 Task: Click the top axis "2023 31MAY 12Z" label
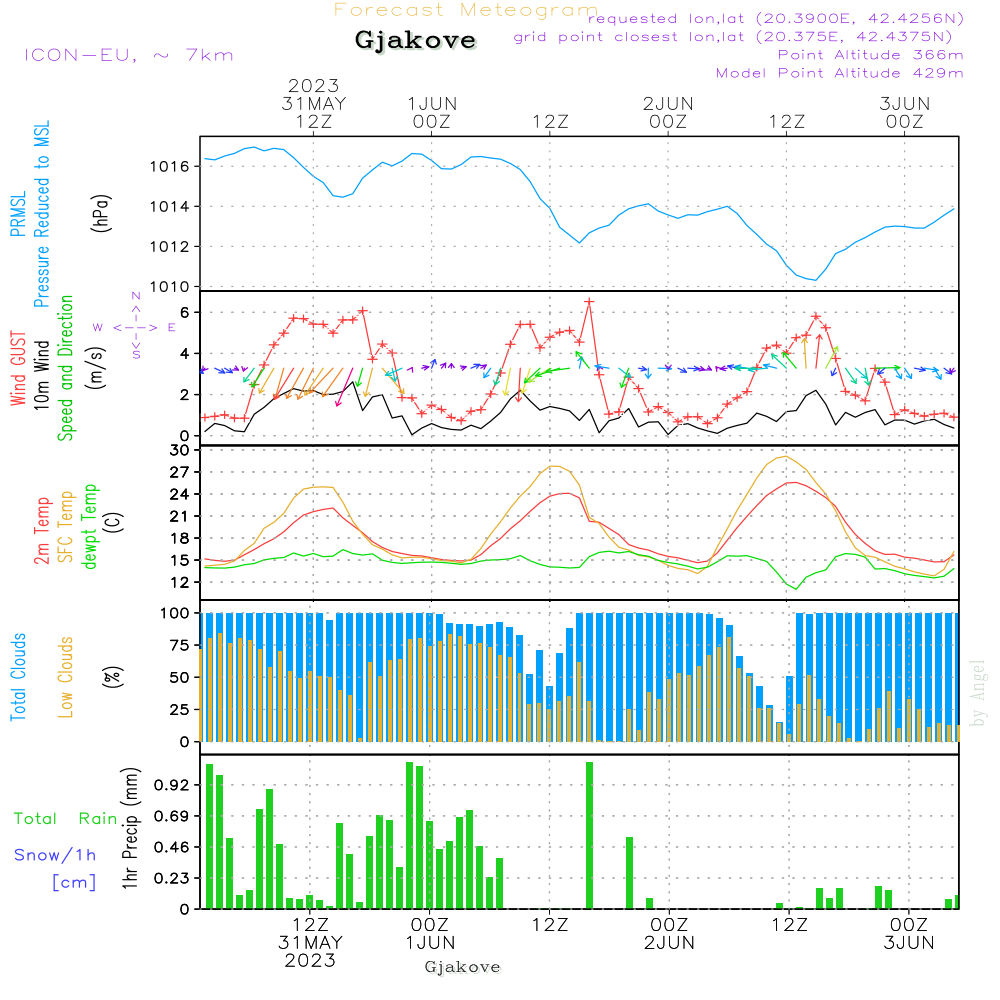pos(314,103)
